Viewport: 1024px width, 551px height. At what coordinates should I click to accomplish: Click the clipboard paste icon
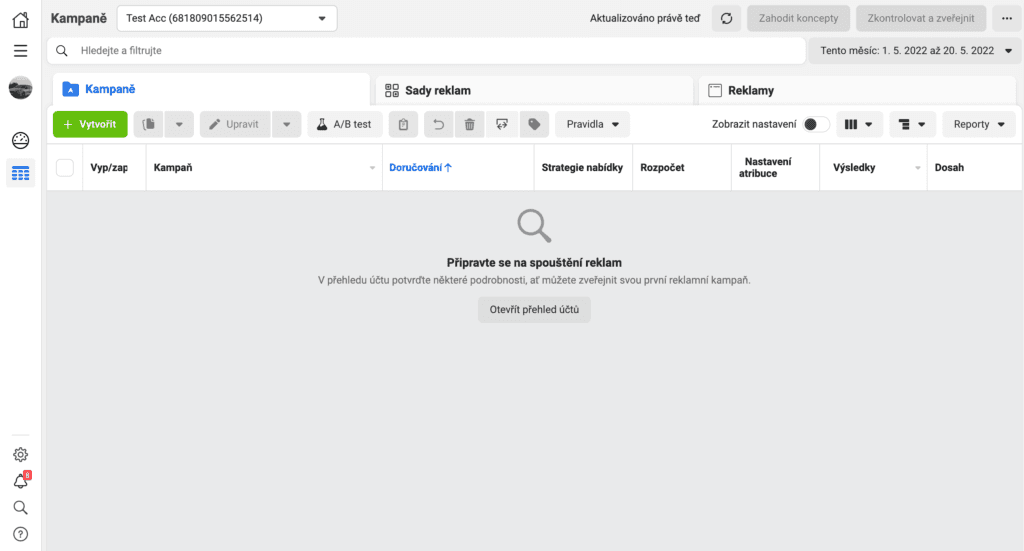point(403,124)
